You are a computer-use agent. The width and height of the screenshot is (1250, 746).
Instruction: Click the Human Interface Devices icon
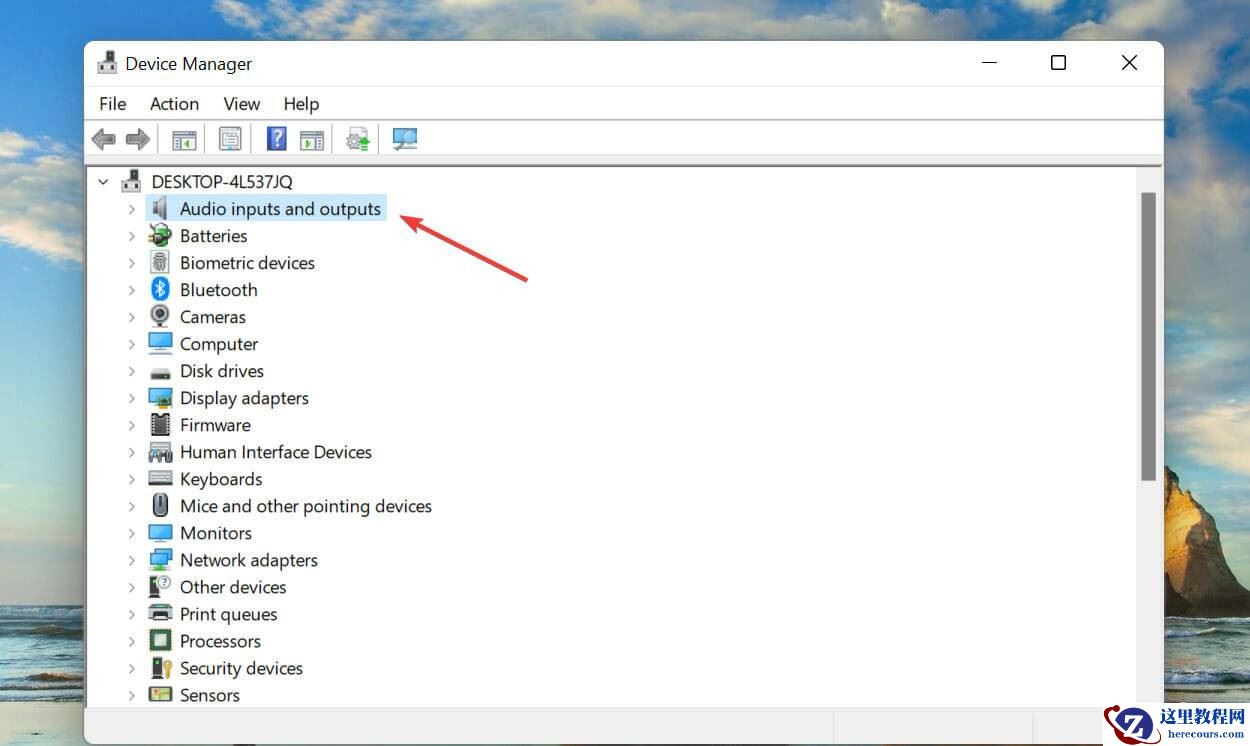coord(160,451)
